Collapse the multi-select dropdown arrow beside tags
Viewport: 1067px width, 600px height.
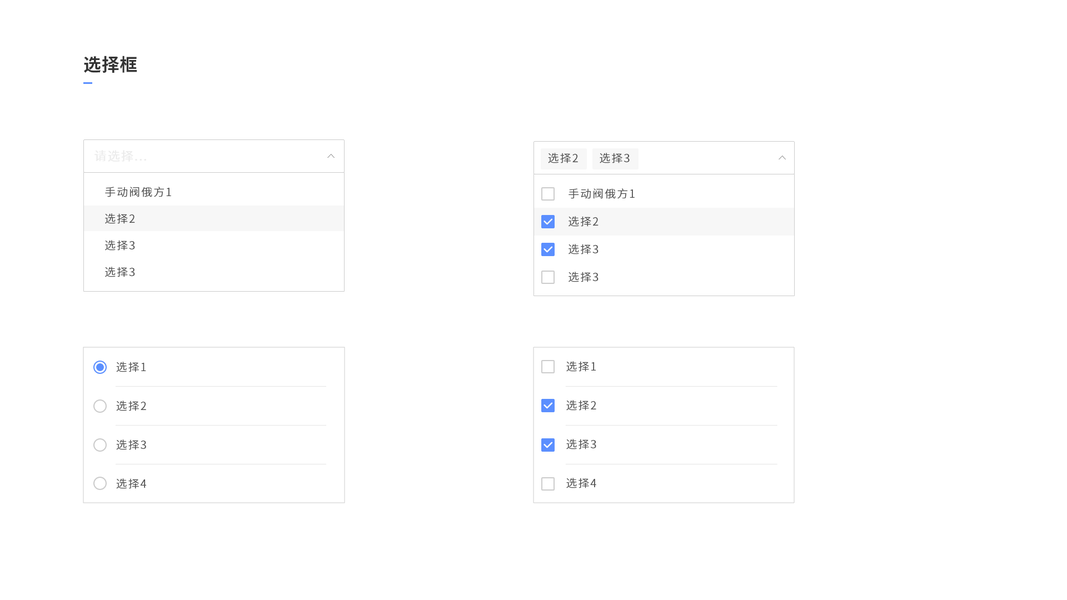782,158
